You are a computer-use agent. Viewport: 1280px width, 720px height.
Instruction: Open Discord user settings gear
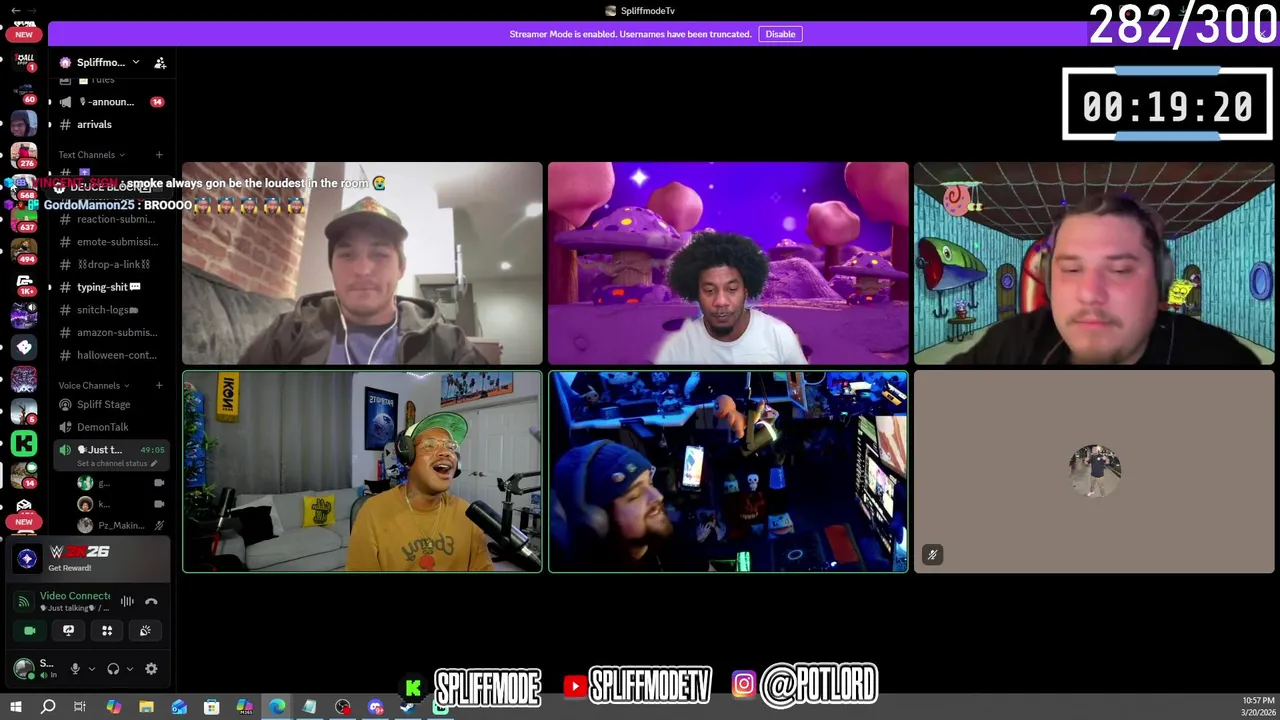pos(151,669)
